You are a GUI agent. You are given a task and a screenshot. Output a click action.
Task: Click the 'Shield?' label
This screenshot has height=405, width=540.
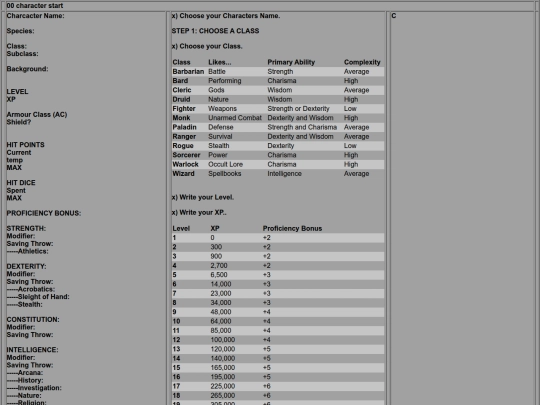[19, 122]
